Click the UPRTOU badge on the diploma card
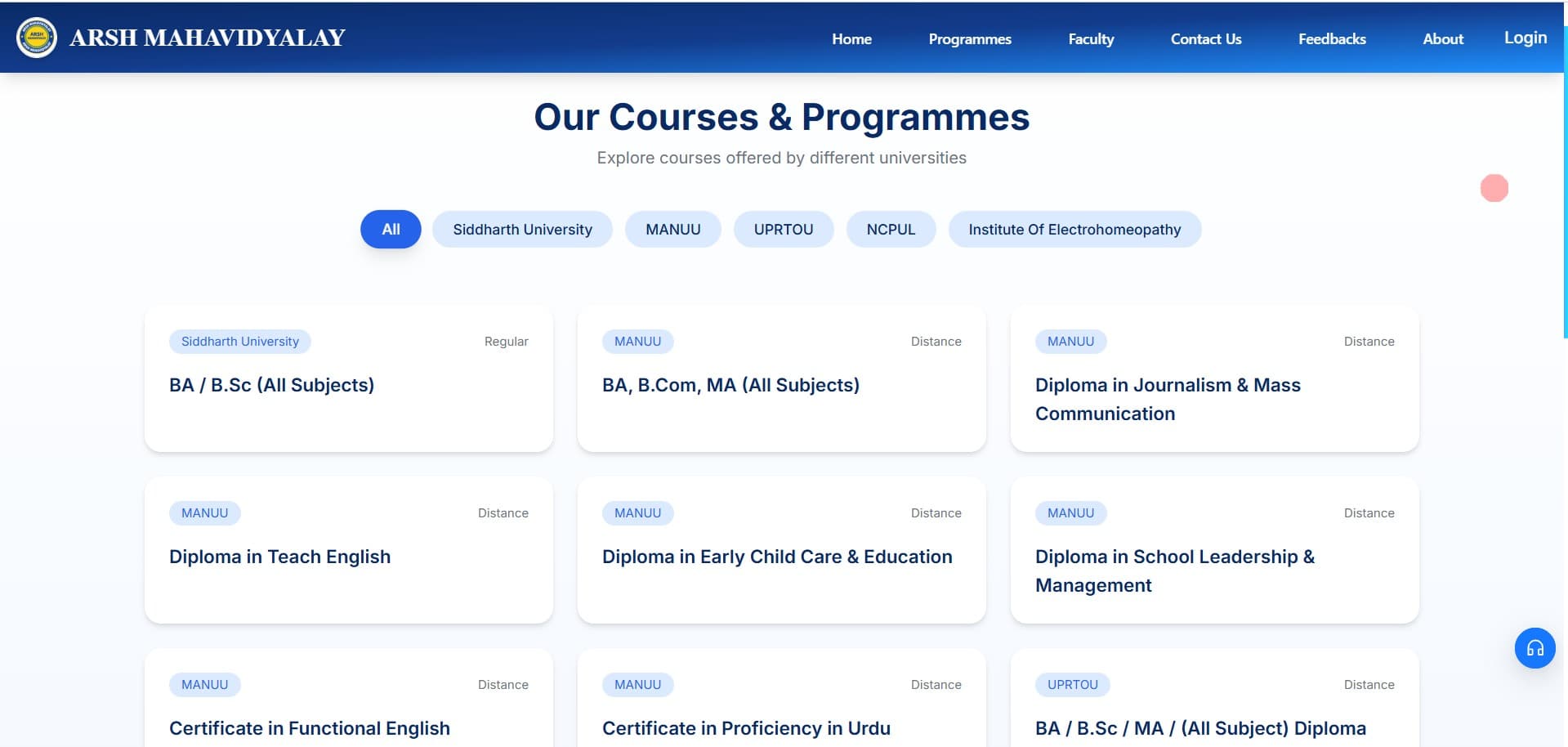This screenshot has width=1568, height=747. point(1072,685)
